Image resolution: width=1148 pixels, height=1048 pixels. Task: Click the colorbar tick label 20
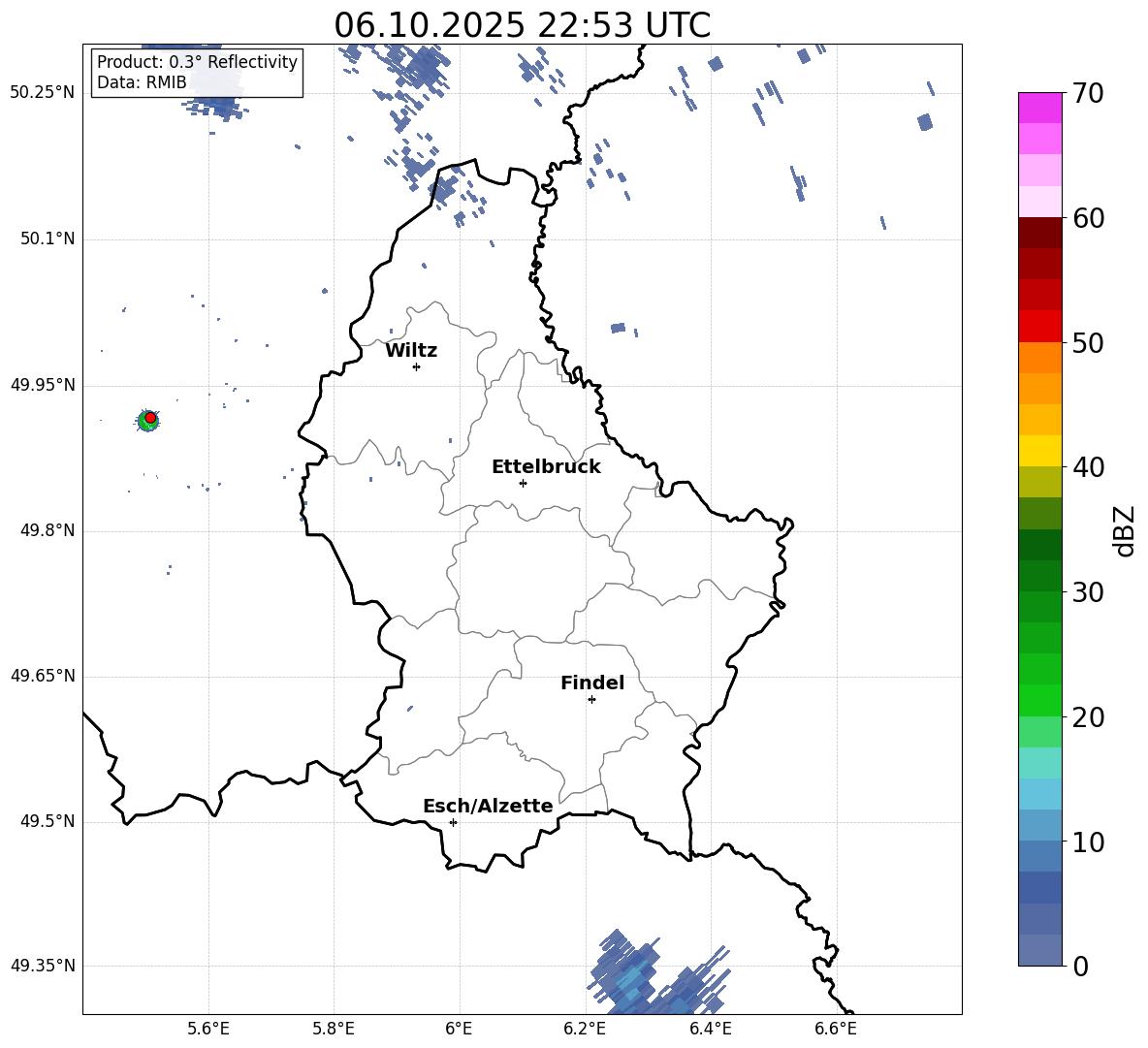coord(1088,717)
